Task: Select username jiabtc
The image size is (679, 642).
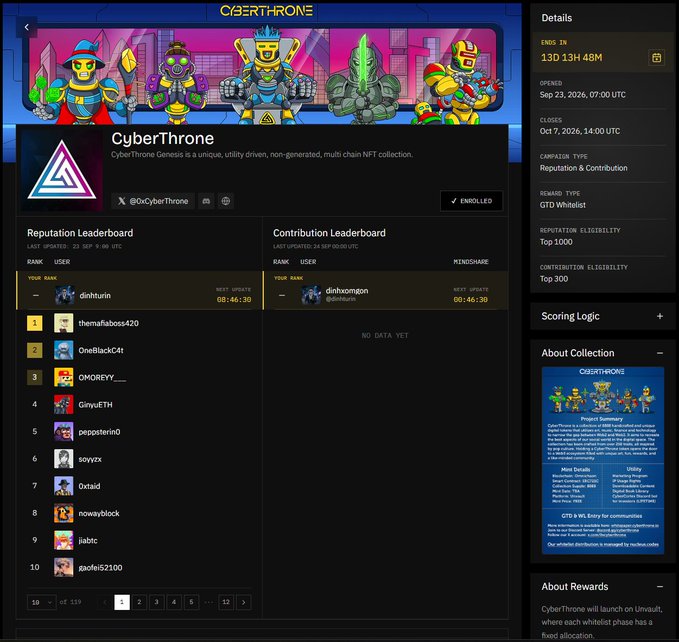Action: pyautogui.click(x=88, y=541)
